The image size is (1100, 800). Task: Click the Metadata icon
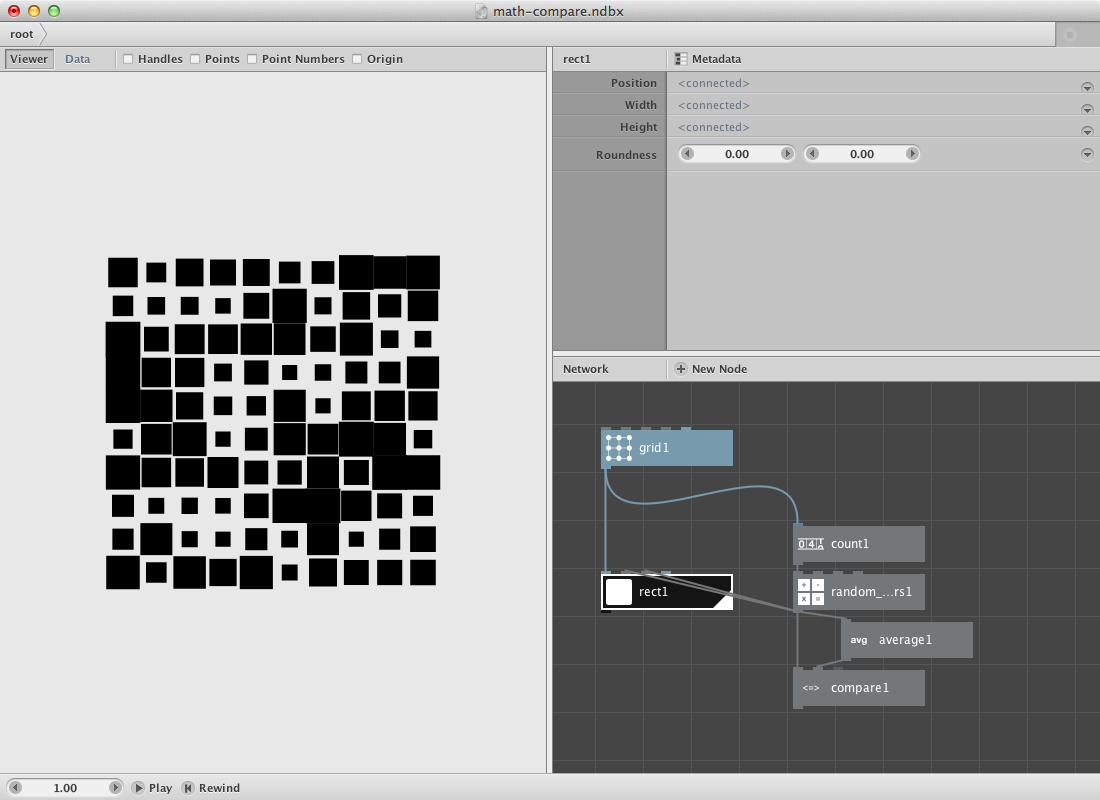click(x=681, y=59)
